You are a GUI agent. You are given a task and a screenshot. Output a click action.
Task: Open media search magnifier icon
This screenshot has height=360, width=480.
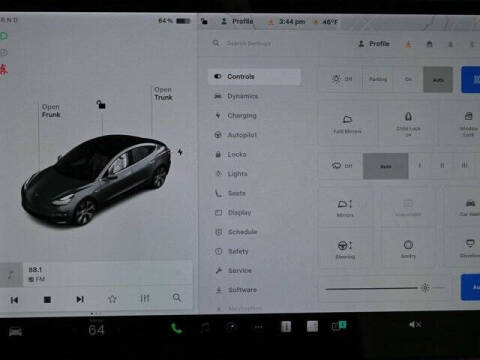(x=177, y=298)
